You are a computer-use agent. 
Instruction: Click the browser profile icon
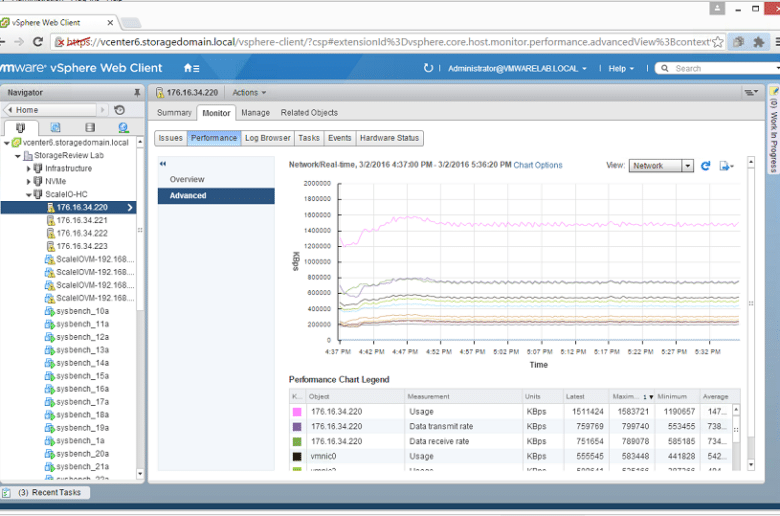(717, 8)
